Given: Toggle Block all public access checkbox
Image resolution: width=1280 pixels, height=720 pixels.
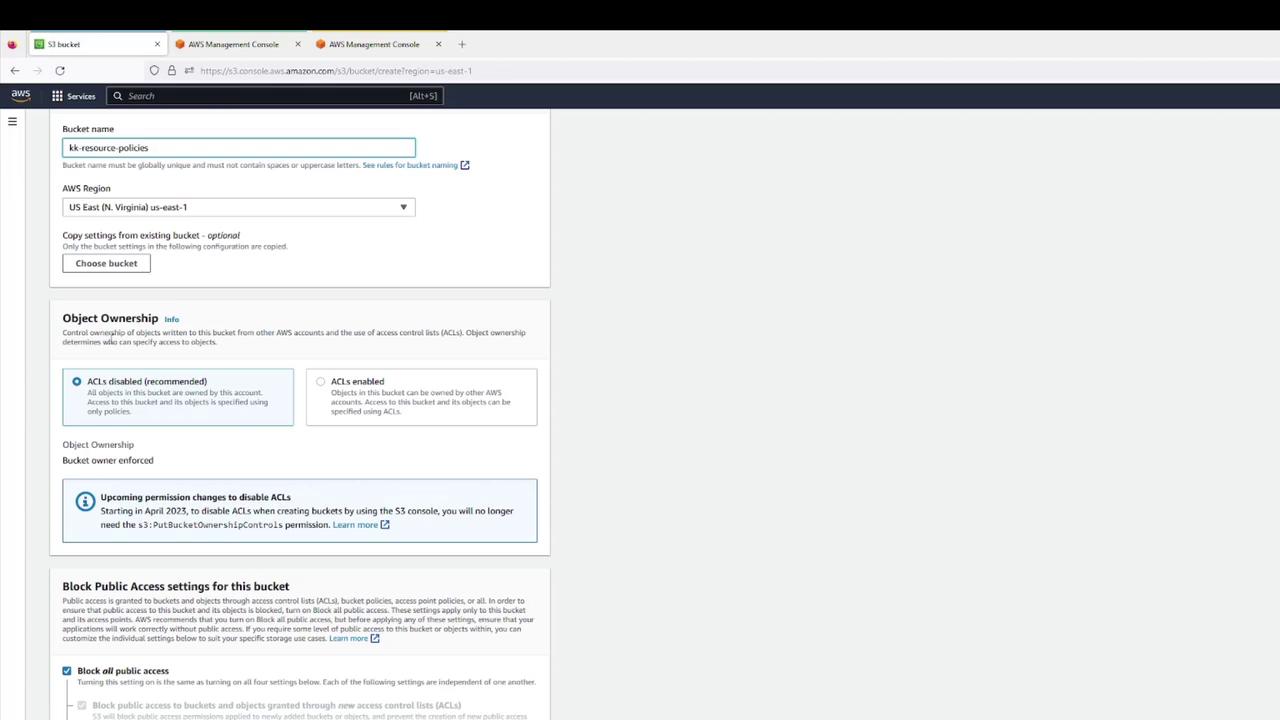Looking at the screenshot, I should click(67, 671).
